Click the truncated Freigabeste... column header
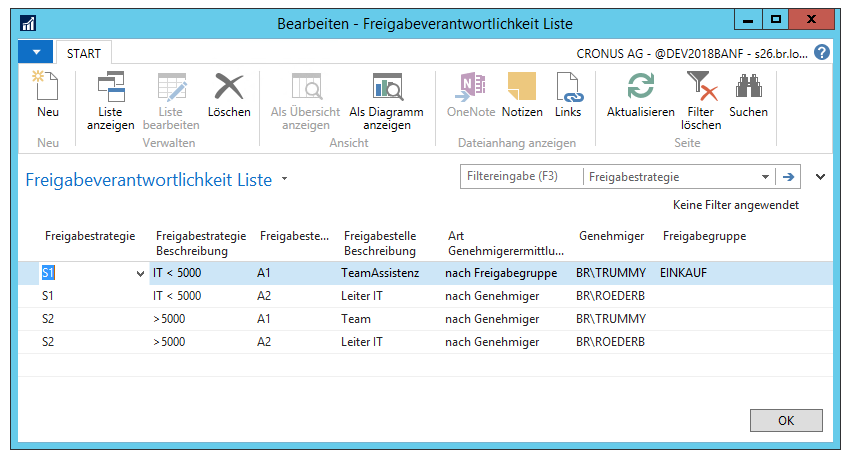This screenshot has width=843, height=456. [294, 236]
